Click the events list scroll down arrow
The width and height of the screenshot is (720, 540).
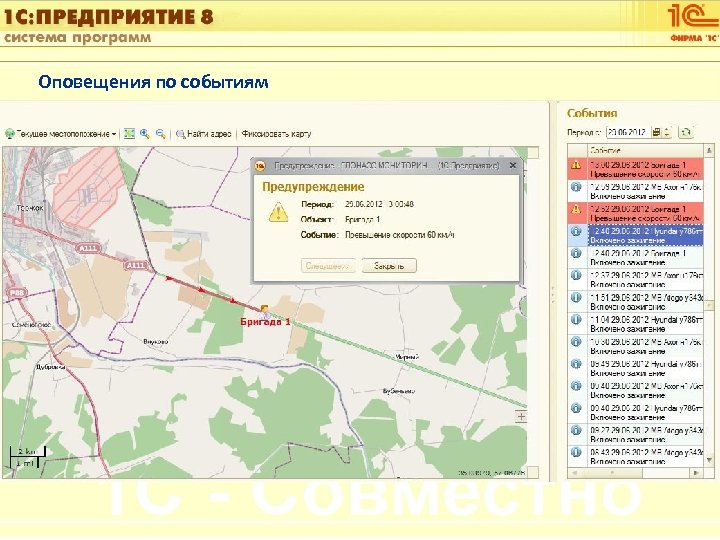(x=709, y=461)
